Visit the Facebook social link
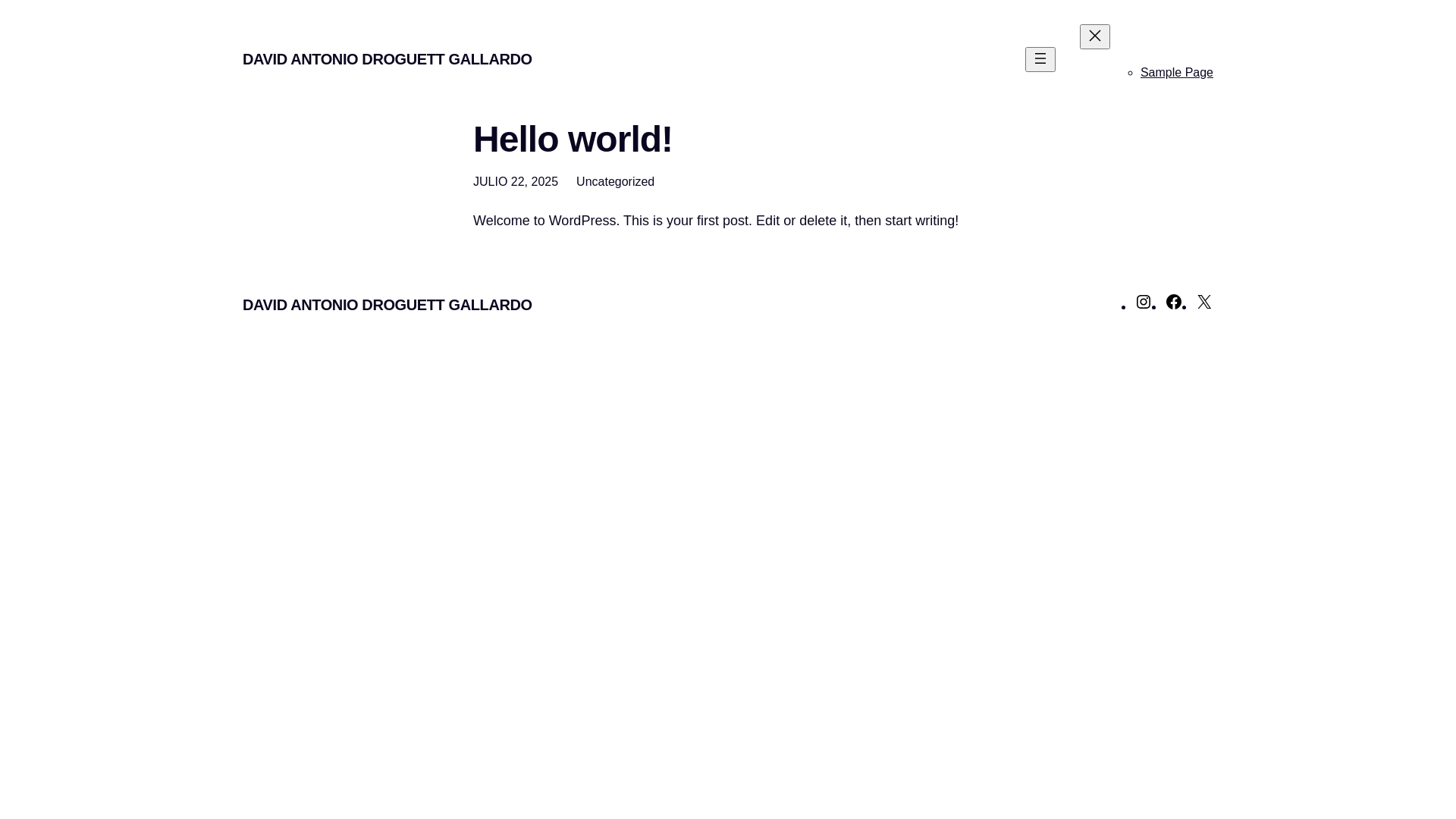1456x819 pixels. (x=1174, y=302)
